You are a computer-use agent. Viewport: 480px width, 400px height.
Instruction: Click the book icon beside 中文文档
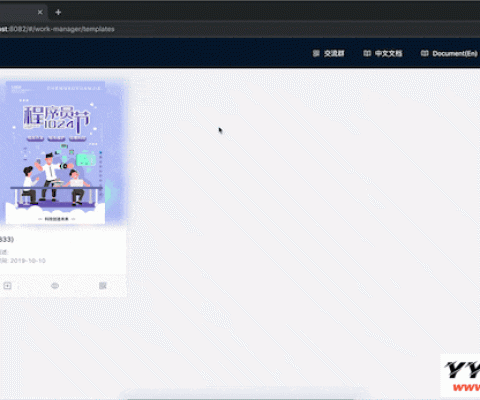(367, 53)
